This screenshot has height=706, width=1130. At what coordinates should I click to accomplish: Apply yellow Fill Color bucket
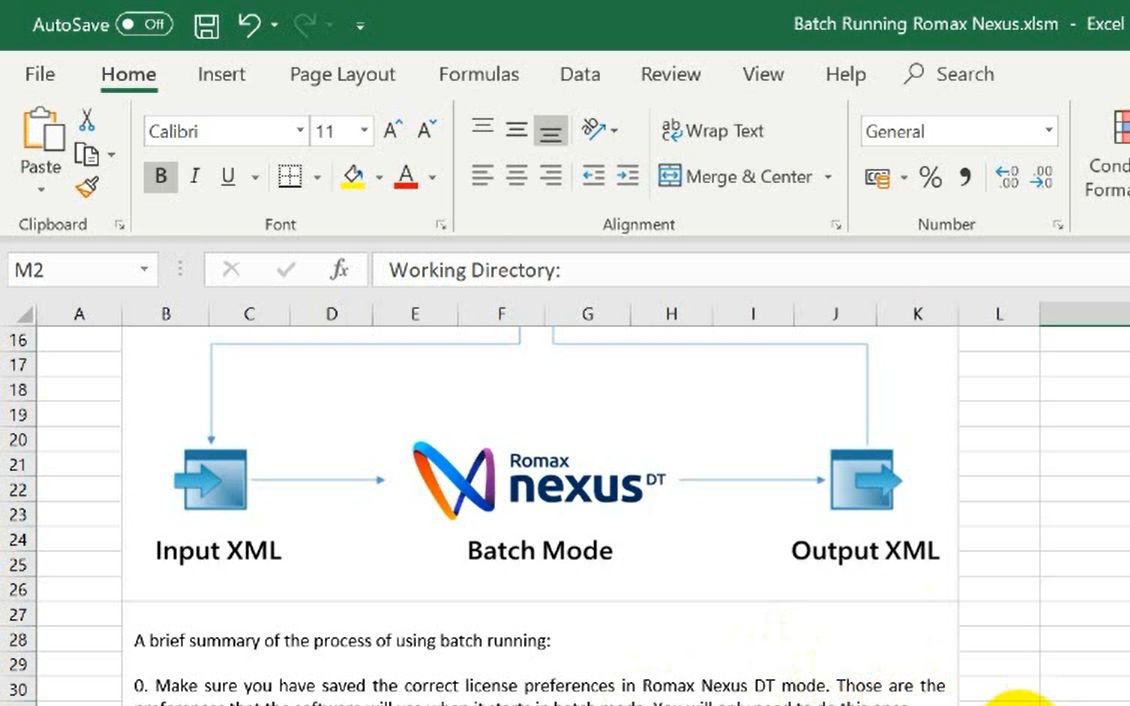click(352, 176)
